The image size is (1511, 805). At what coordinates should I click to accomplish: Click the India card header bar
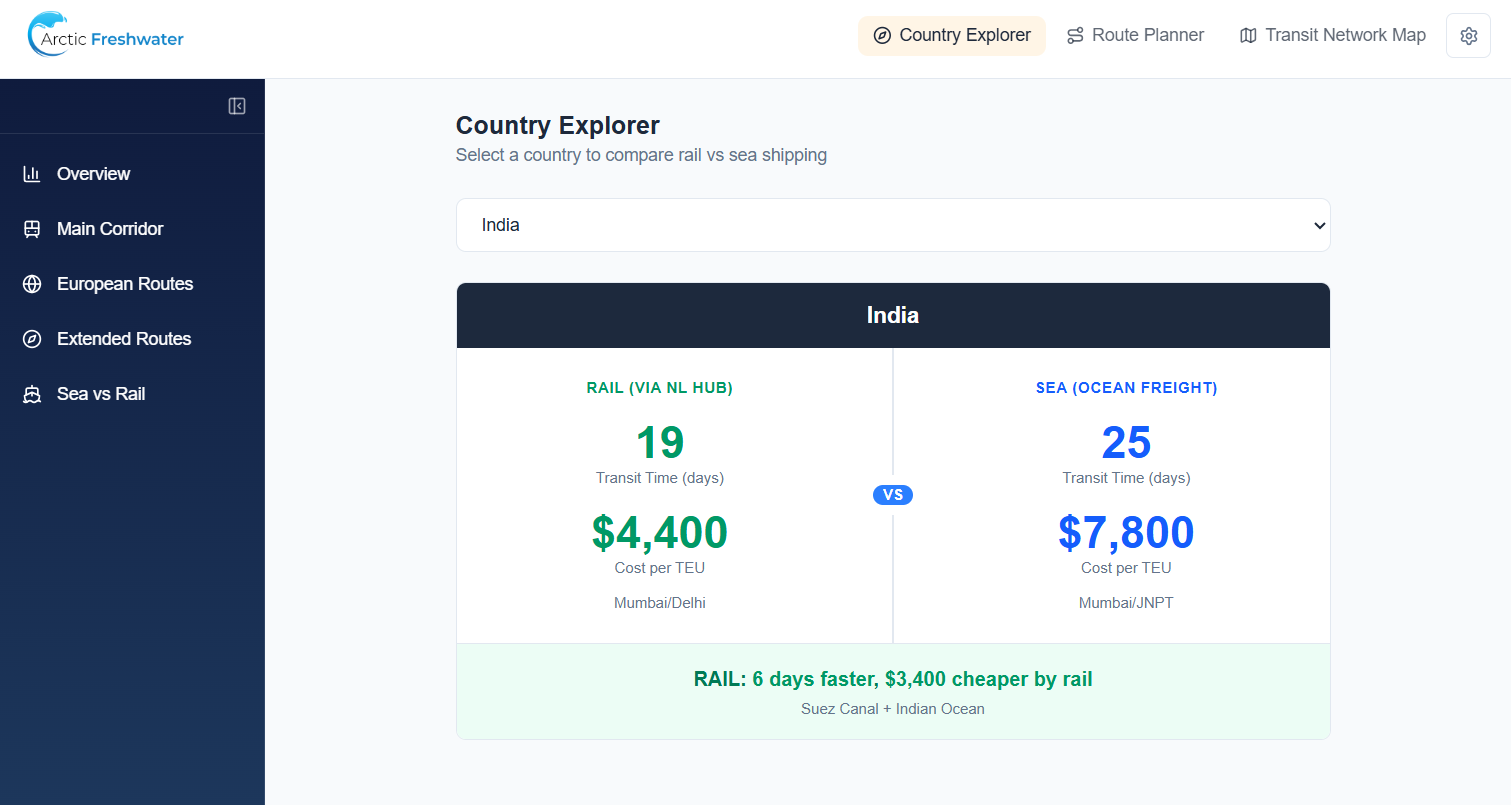[x=892, y=314]
